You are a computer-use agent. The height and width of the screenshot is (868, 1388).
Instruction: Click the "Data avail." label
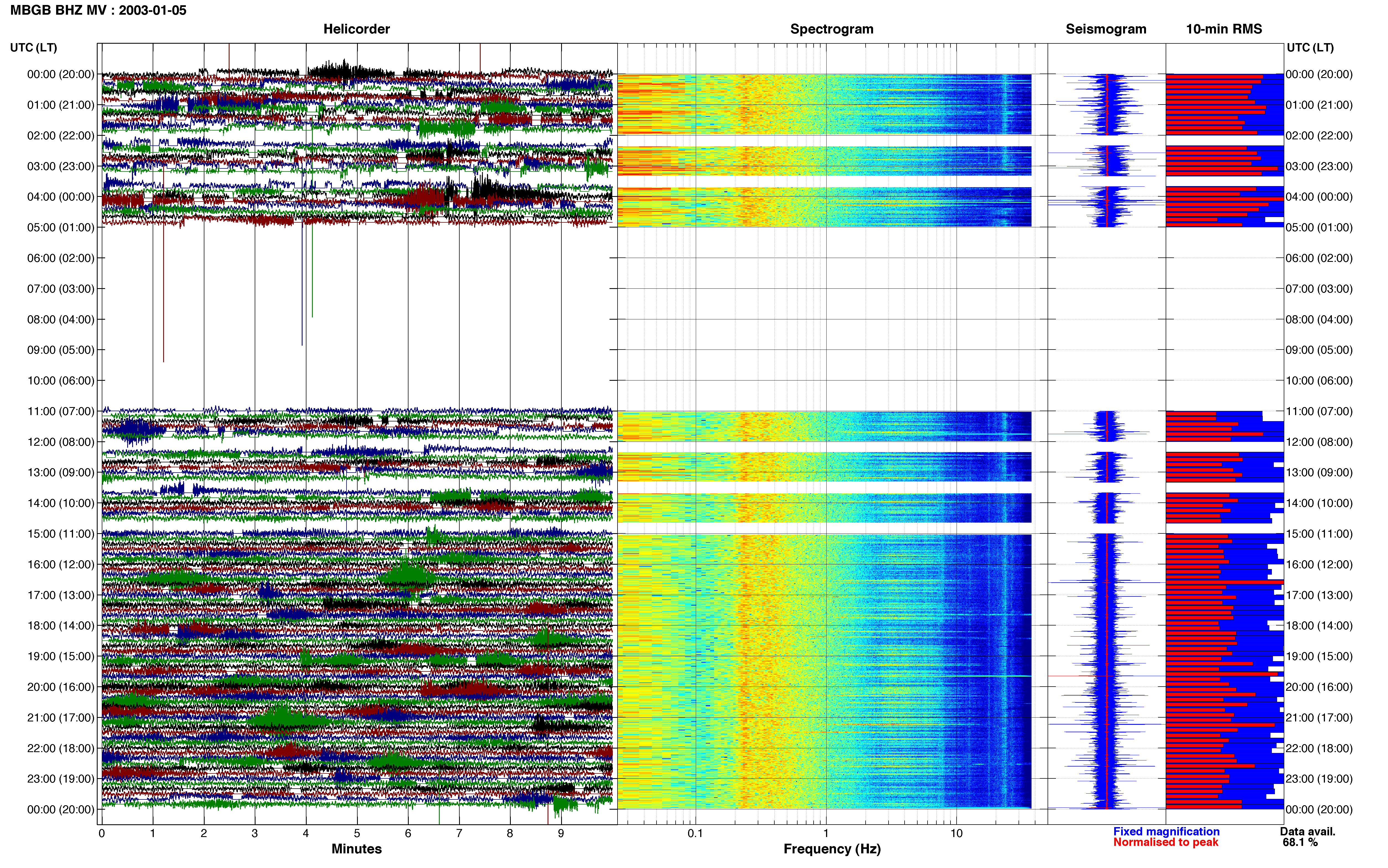(1308, 831)
